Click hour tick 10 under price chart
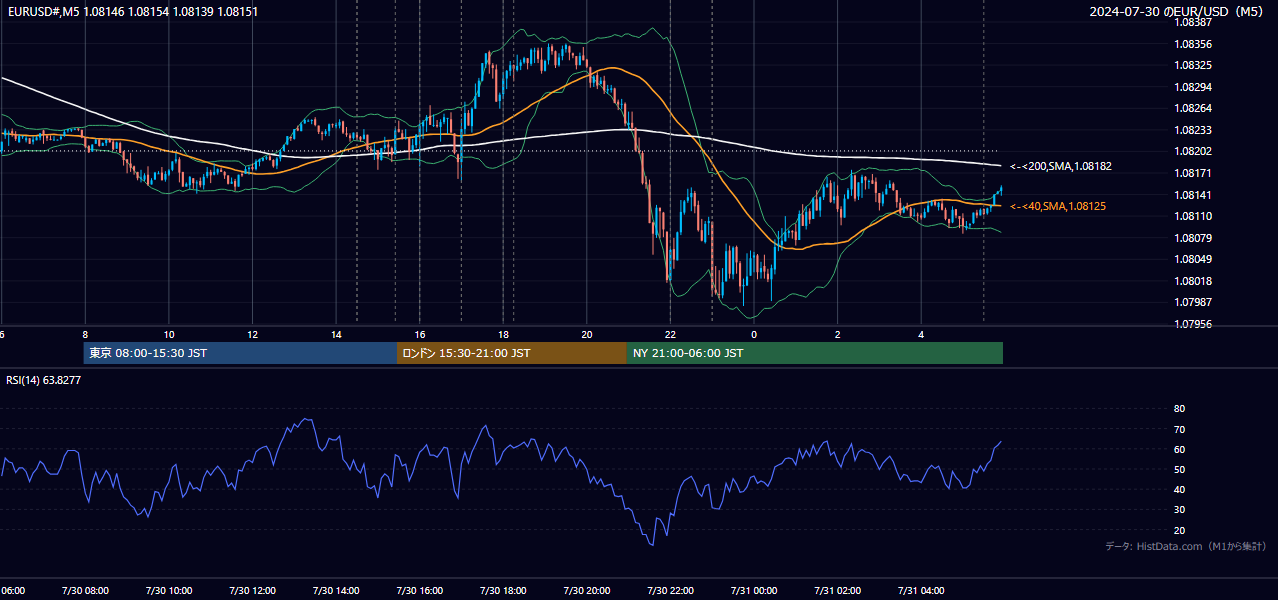The height and width of the screenshot is (600, 1278). point(169,335)
